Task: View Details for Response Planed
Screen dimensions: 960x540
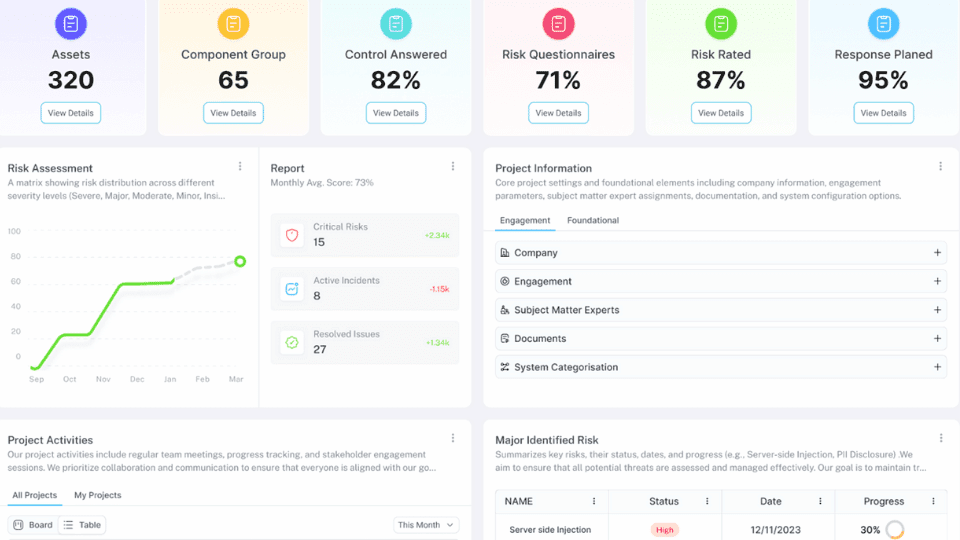Action: tap(883, 113)
